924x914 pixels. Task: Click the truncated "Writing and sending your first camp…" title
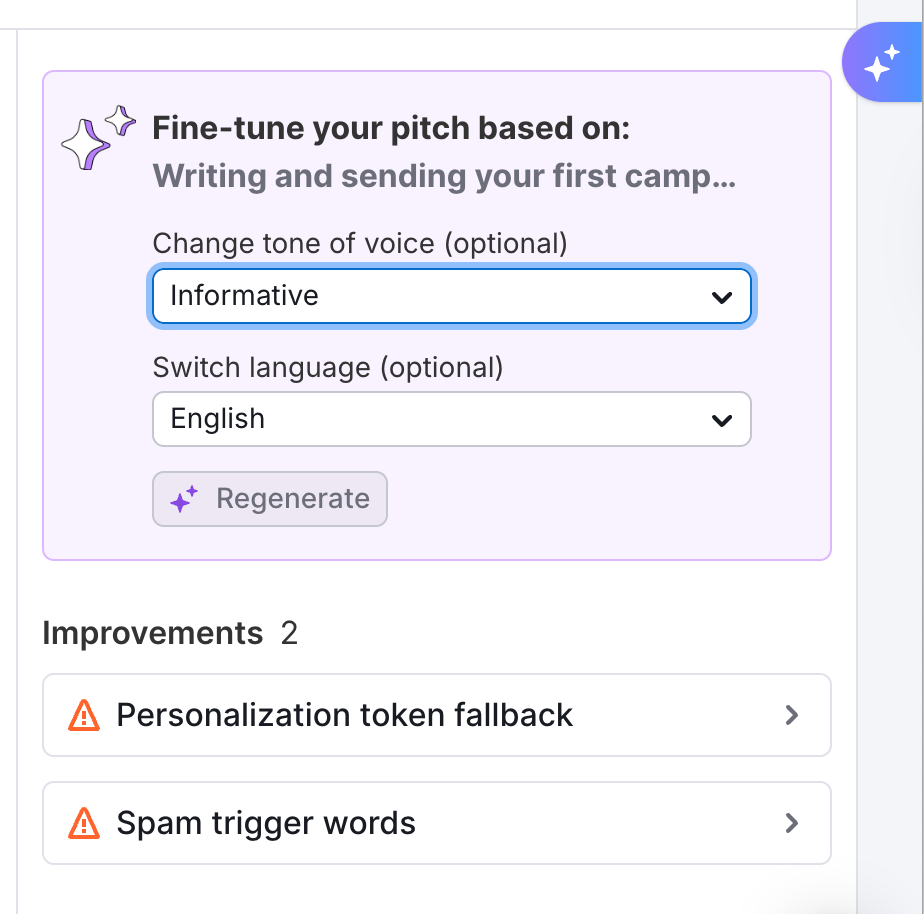(444, 177)
